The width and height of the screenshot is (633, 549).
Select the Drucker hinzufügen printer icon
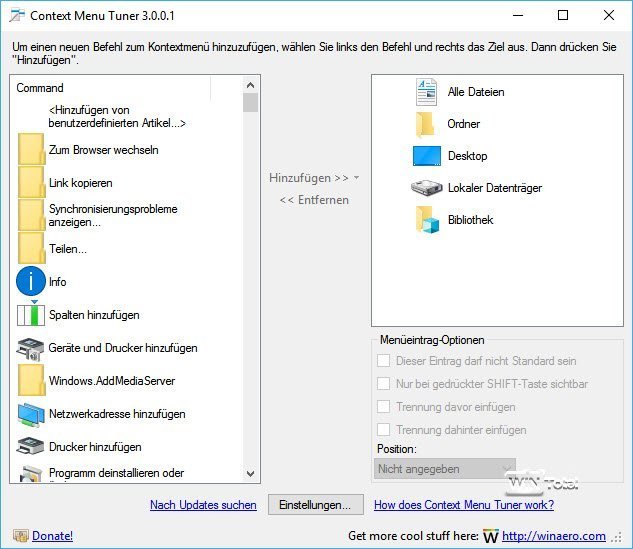click(x=31, y=447)
